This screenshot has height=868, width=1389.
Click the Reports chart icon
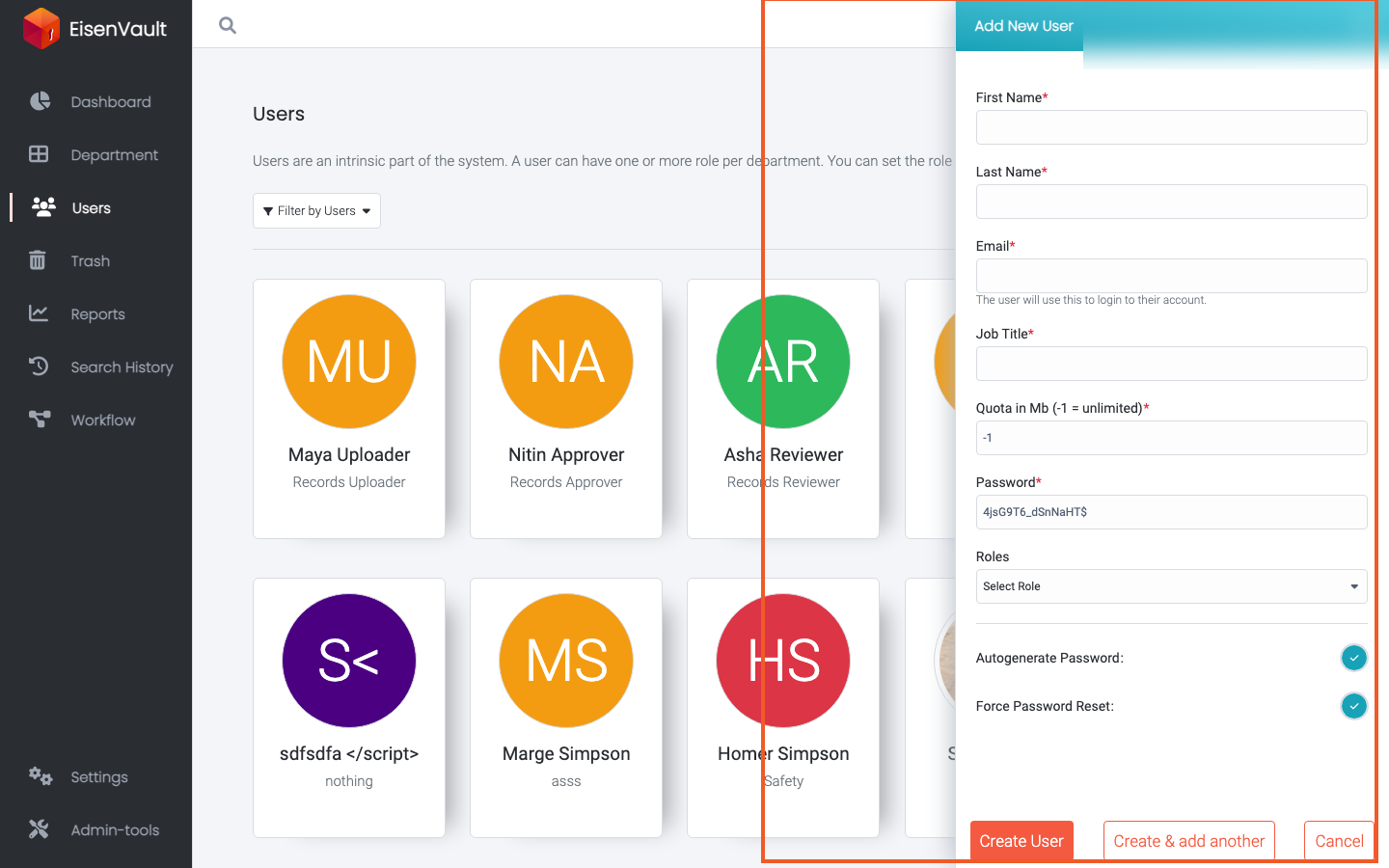coord(39,312)
